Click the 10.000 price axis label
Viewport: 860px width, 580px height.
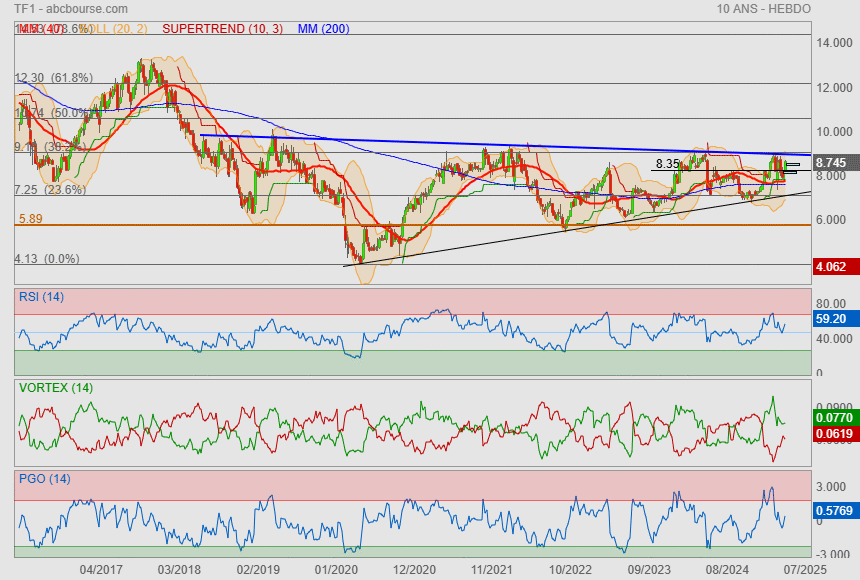pos(834,132)
